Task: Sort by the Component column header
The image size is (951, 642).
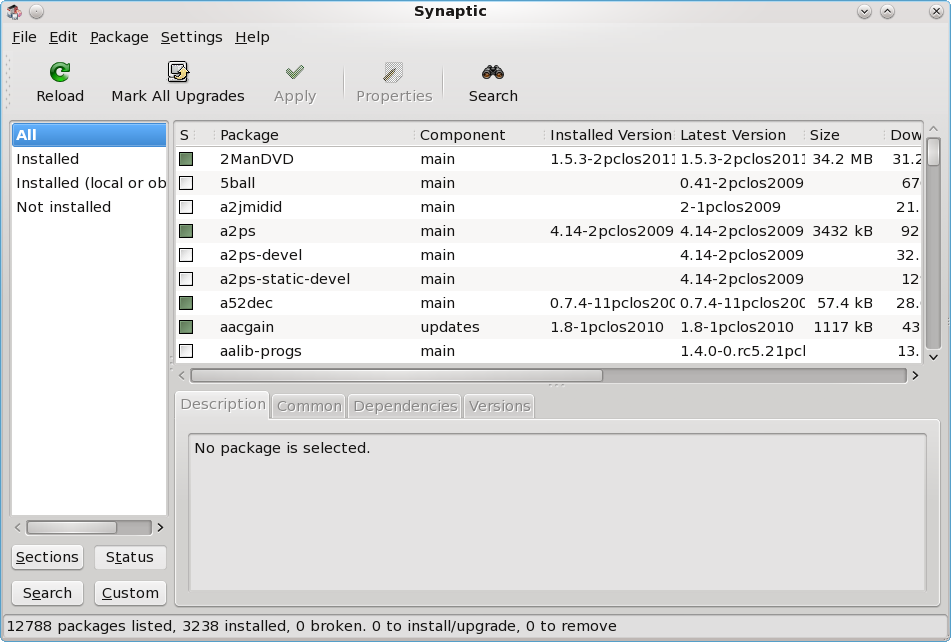Action: click(479, 135)
